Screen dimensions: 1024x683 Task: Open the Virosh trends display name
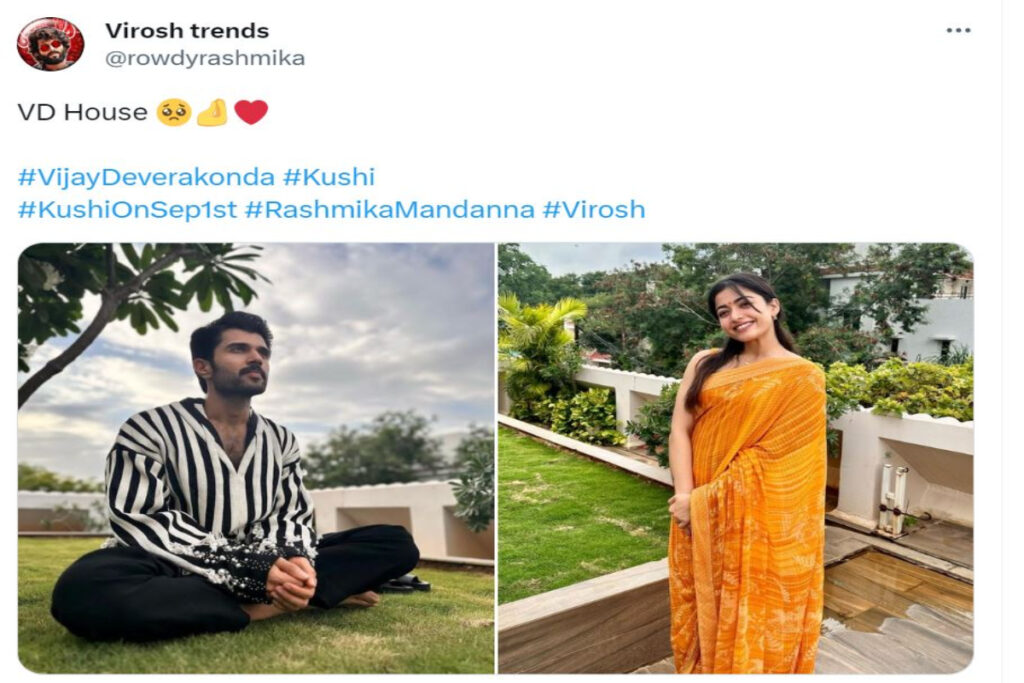(187, 31)
